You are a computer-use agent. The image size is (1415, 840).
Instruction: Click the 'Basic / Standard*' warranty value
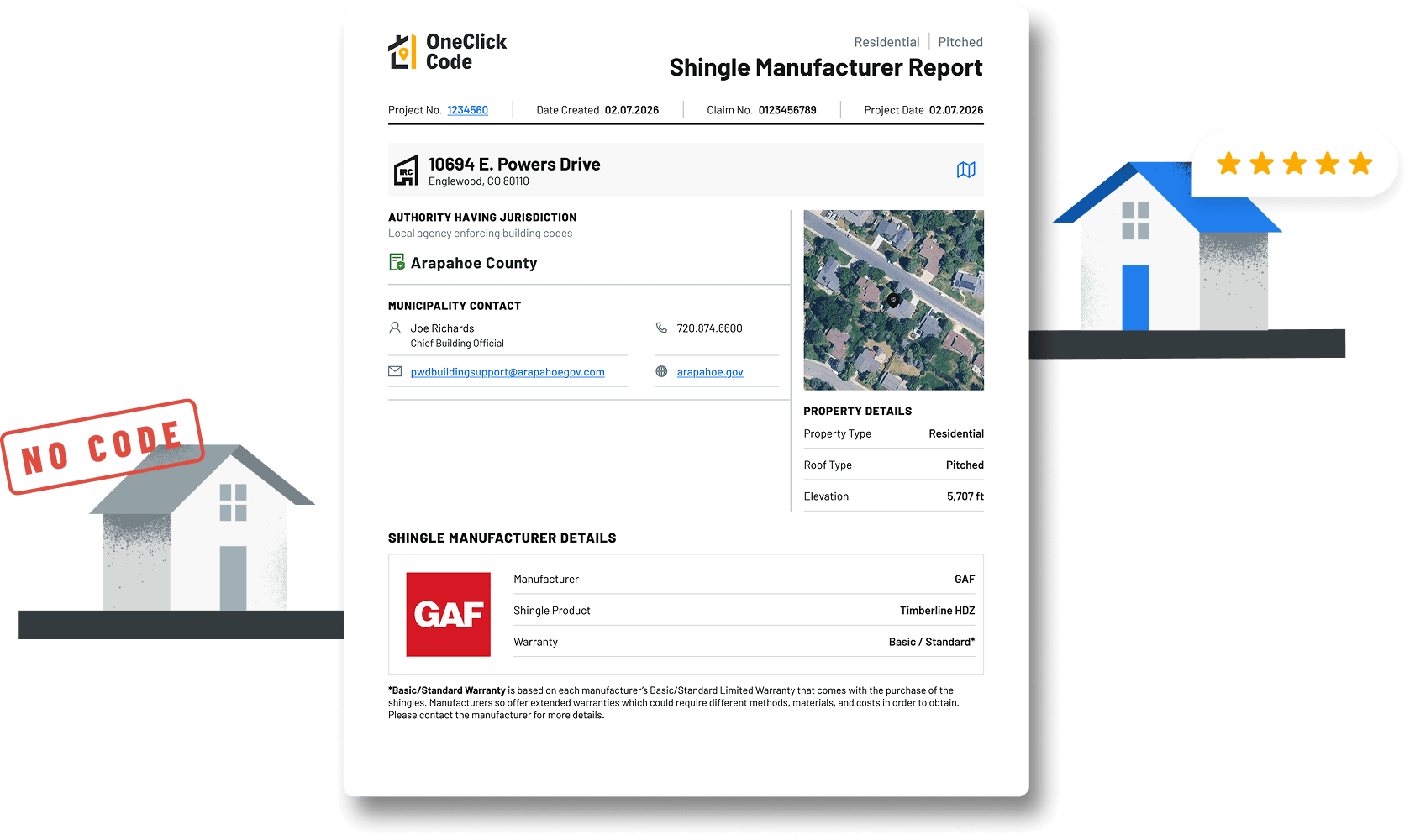[x=932, y=642]
